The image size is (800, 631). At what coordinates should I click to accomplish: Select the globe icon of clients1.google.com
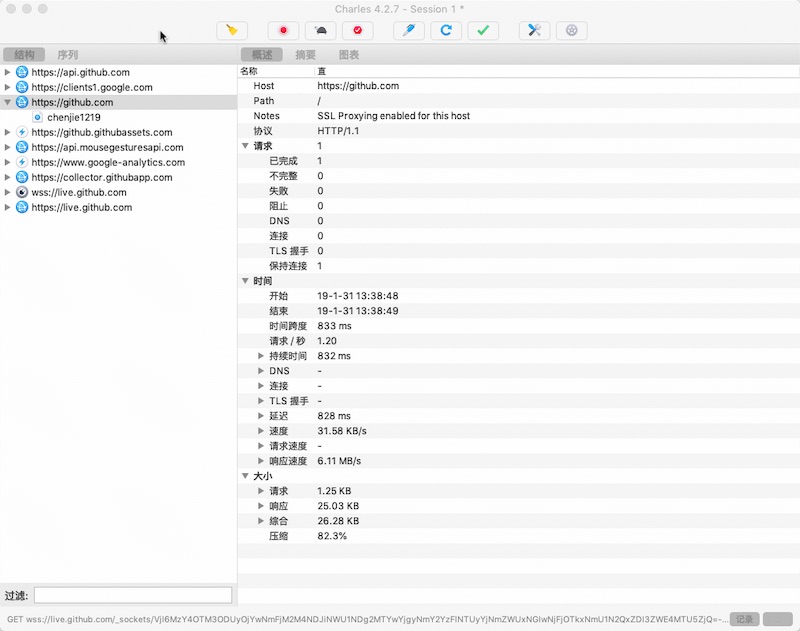coord(22,87)
